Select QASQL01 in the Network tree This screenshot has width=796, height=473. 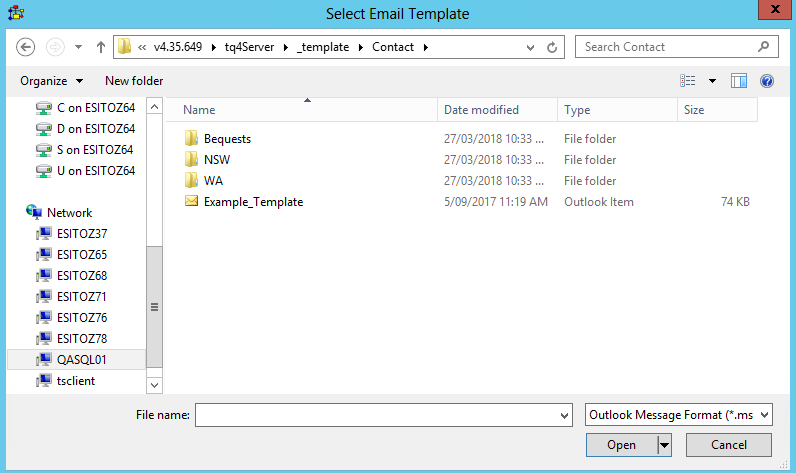coord(81,360)
